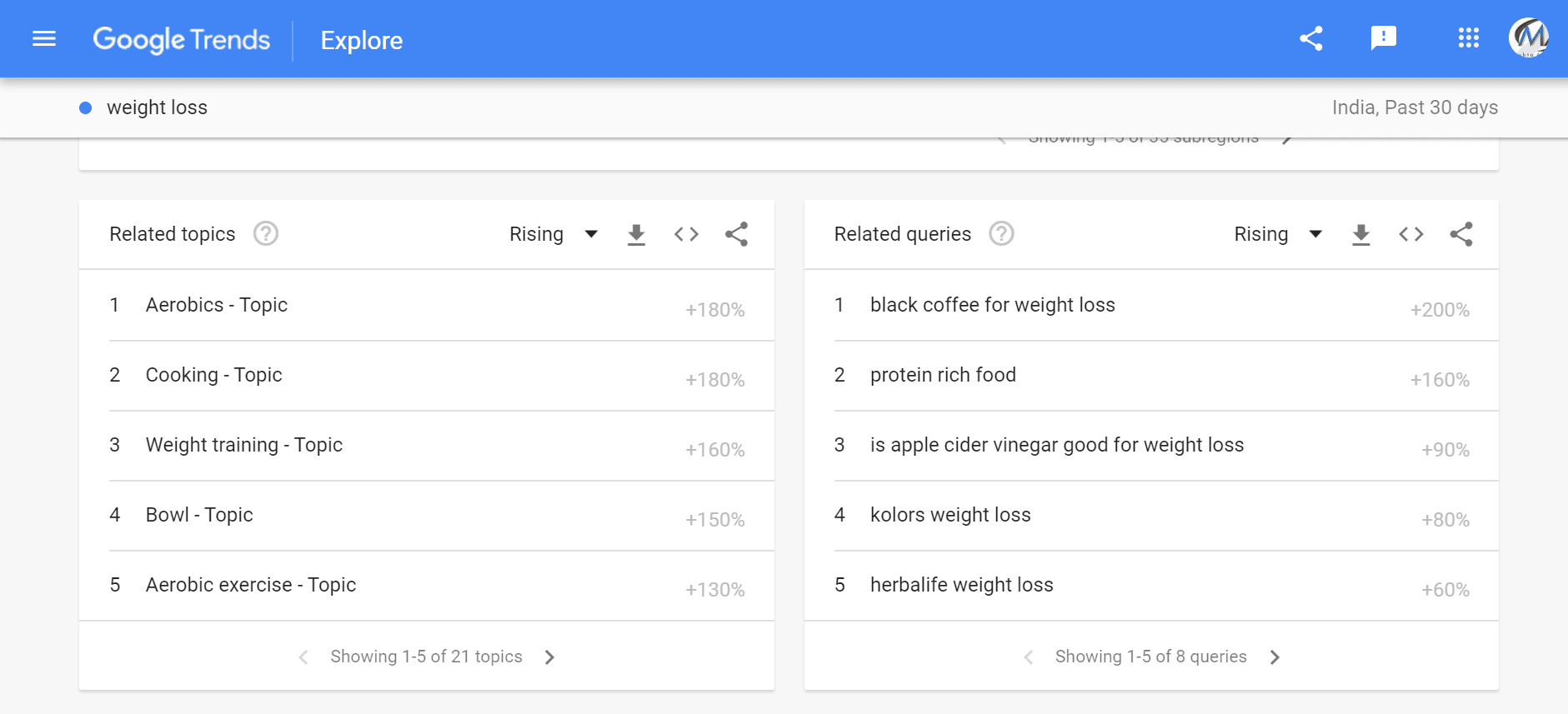
Task: Open the Aerobics topic result
Action: click(217, 305)
